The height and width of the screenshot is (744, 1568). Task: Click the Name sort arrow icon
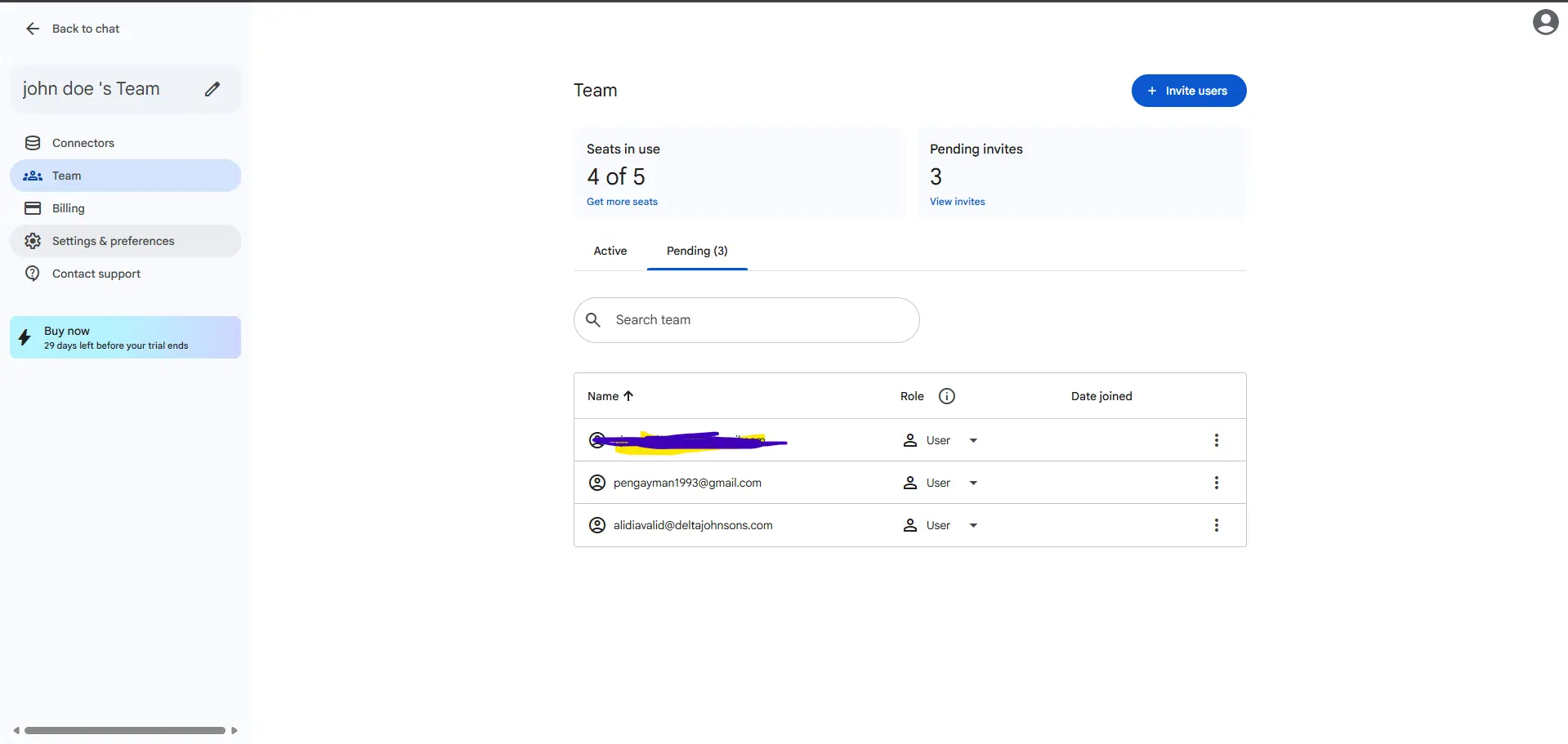628,396
